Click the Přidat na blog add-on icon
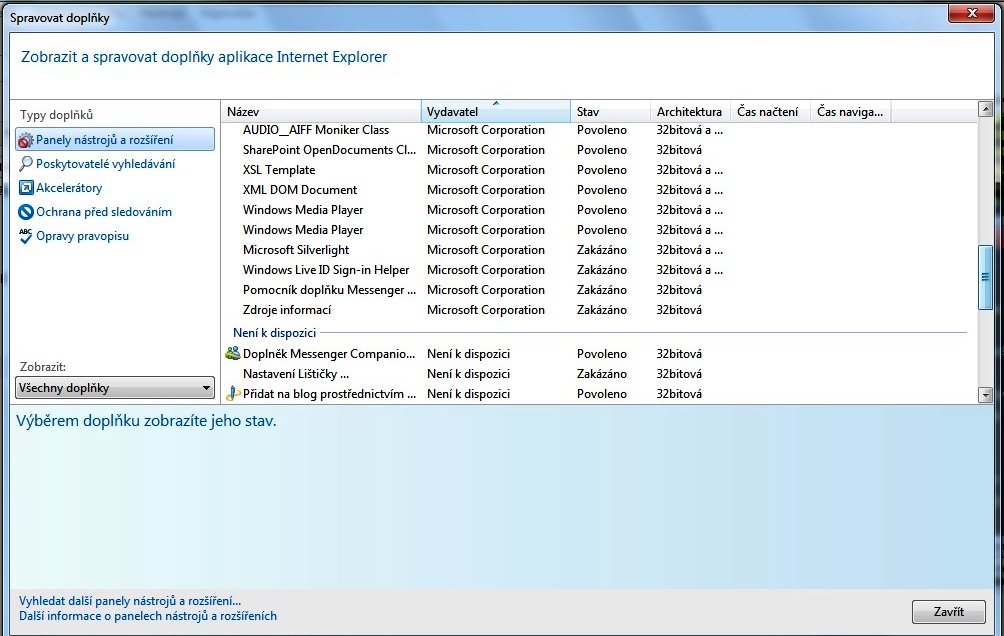1004x636 pixels. pos(233,394)
